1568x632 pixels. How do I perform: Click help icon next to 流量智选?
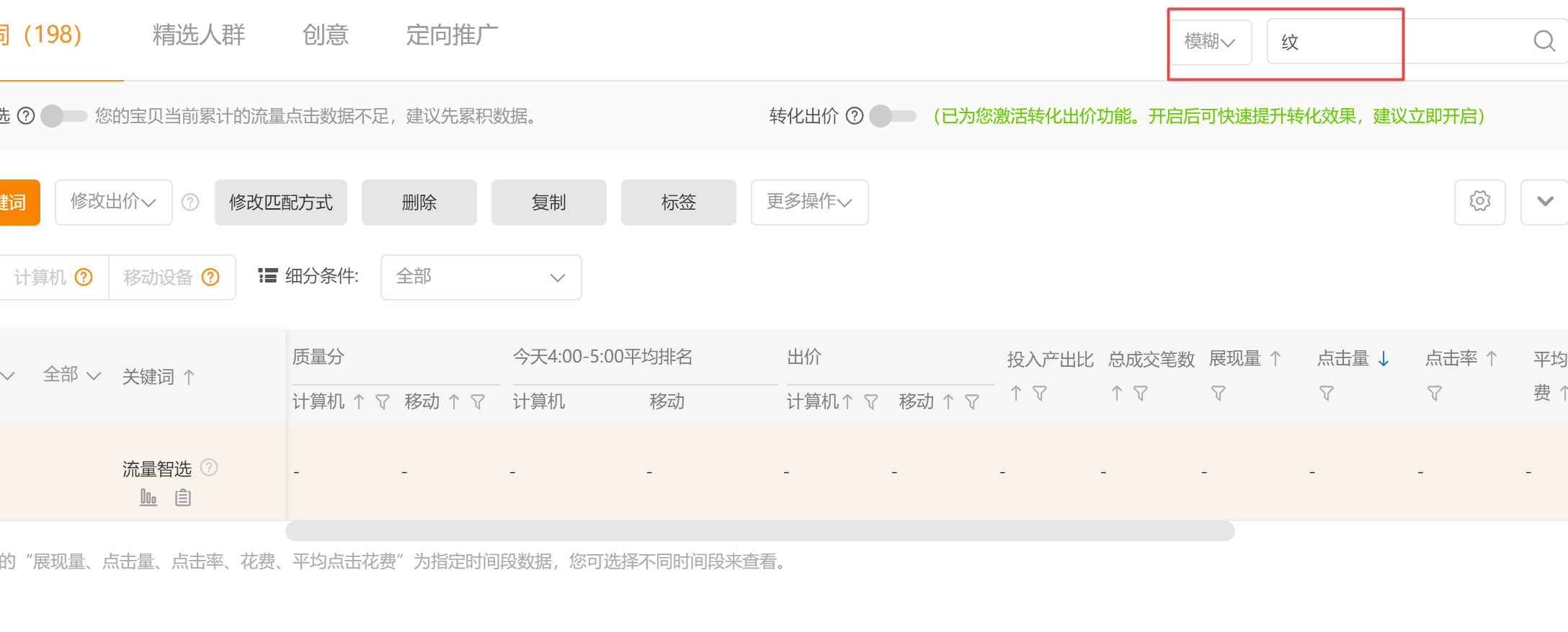point(209,468)
